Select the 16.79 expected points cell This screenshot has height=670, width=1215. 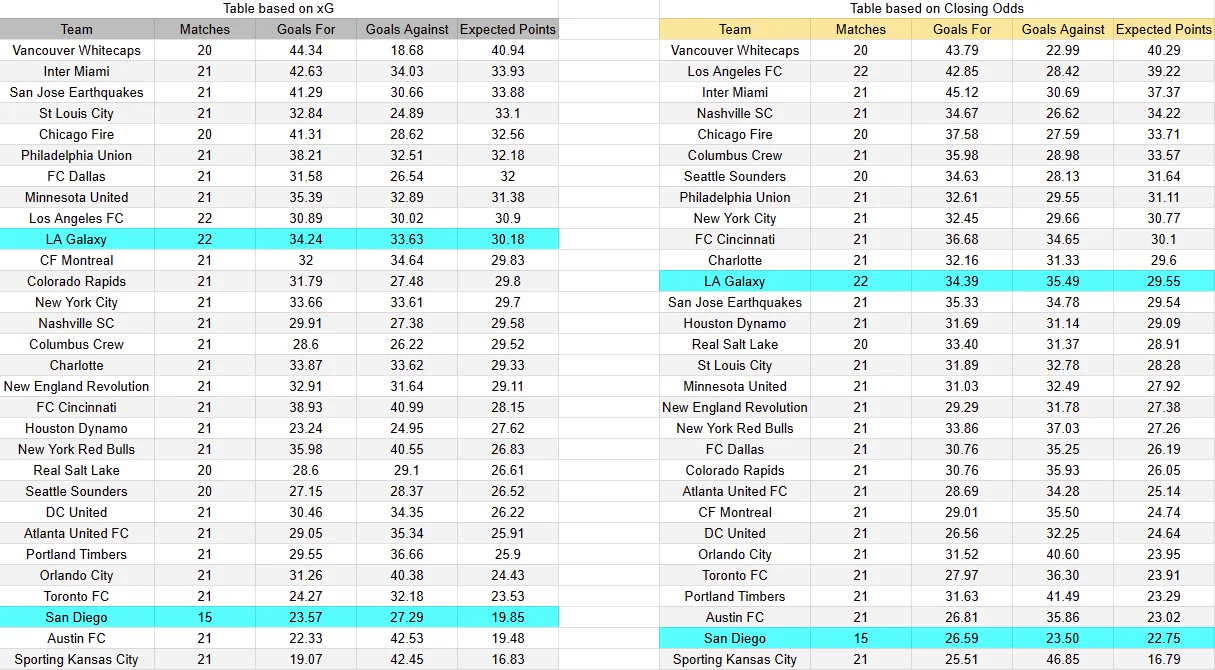coord(1164,659)
